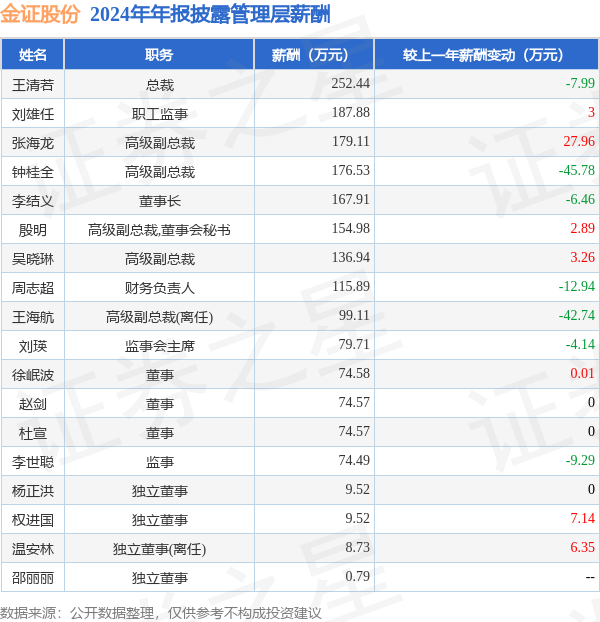Click change value -7.99

point(580,83)
